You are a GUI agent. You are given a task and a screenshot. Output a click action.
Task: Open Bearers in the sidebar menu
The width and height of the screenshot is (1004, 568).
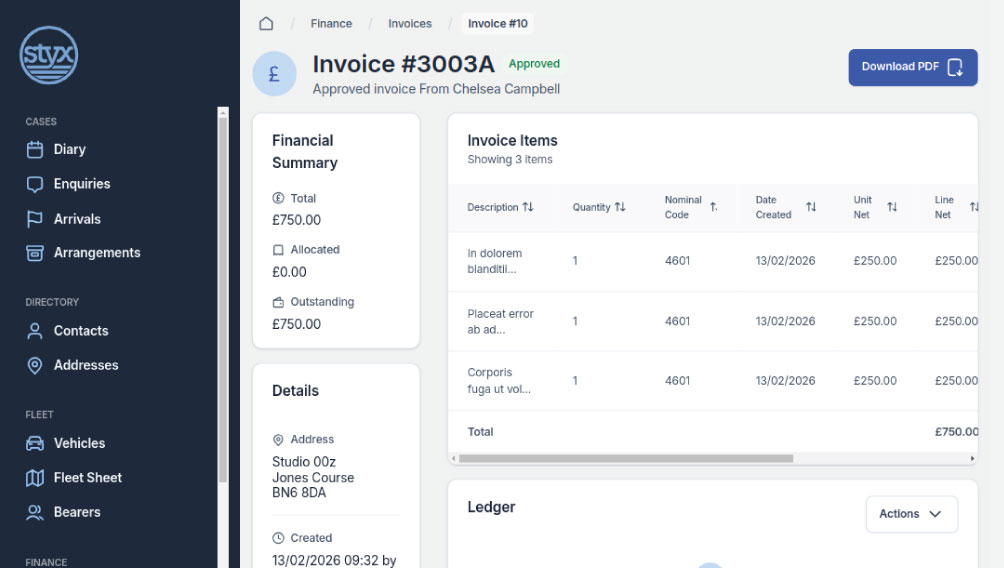77,512
